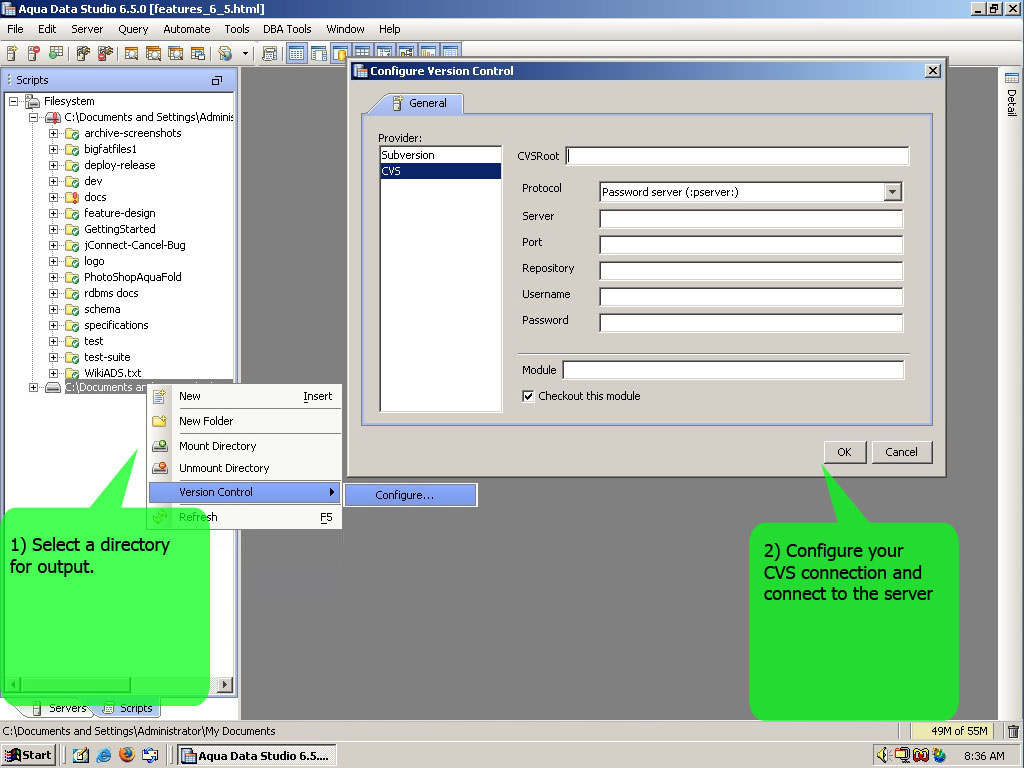1024x768 pixels.
Task: Open Internet Explorer from the quick launch bar
Action: (104, 756)
